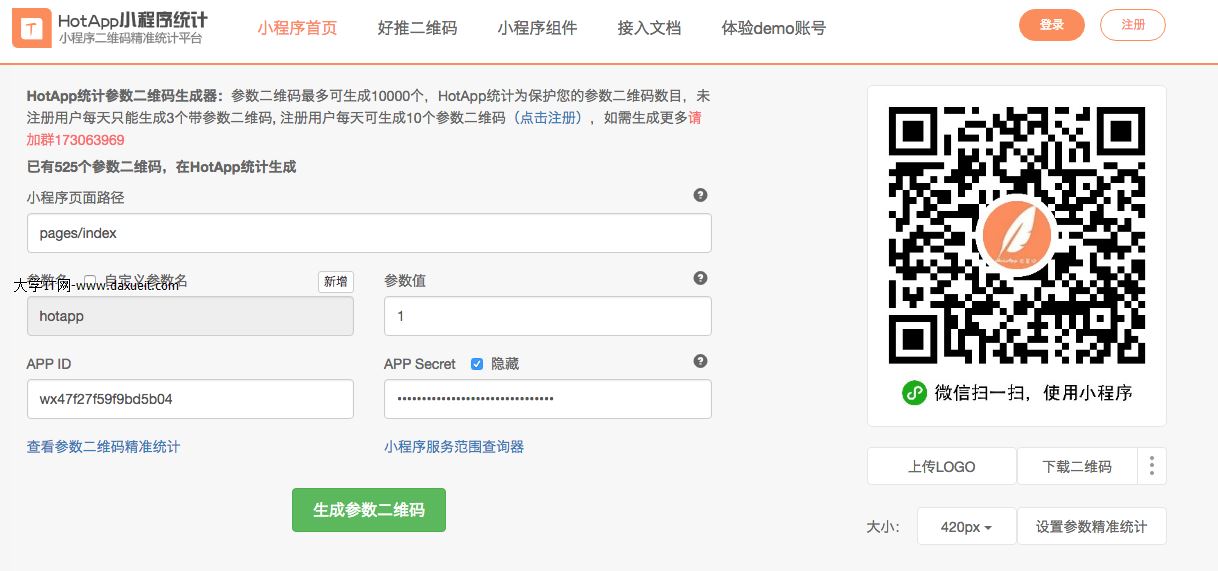The width and height of the screenshot is (1218, 571).
Task: Open 接入文档 navigation item
Action: coord(649,28)
